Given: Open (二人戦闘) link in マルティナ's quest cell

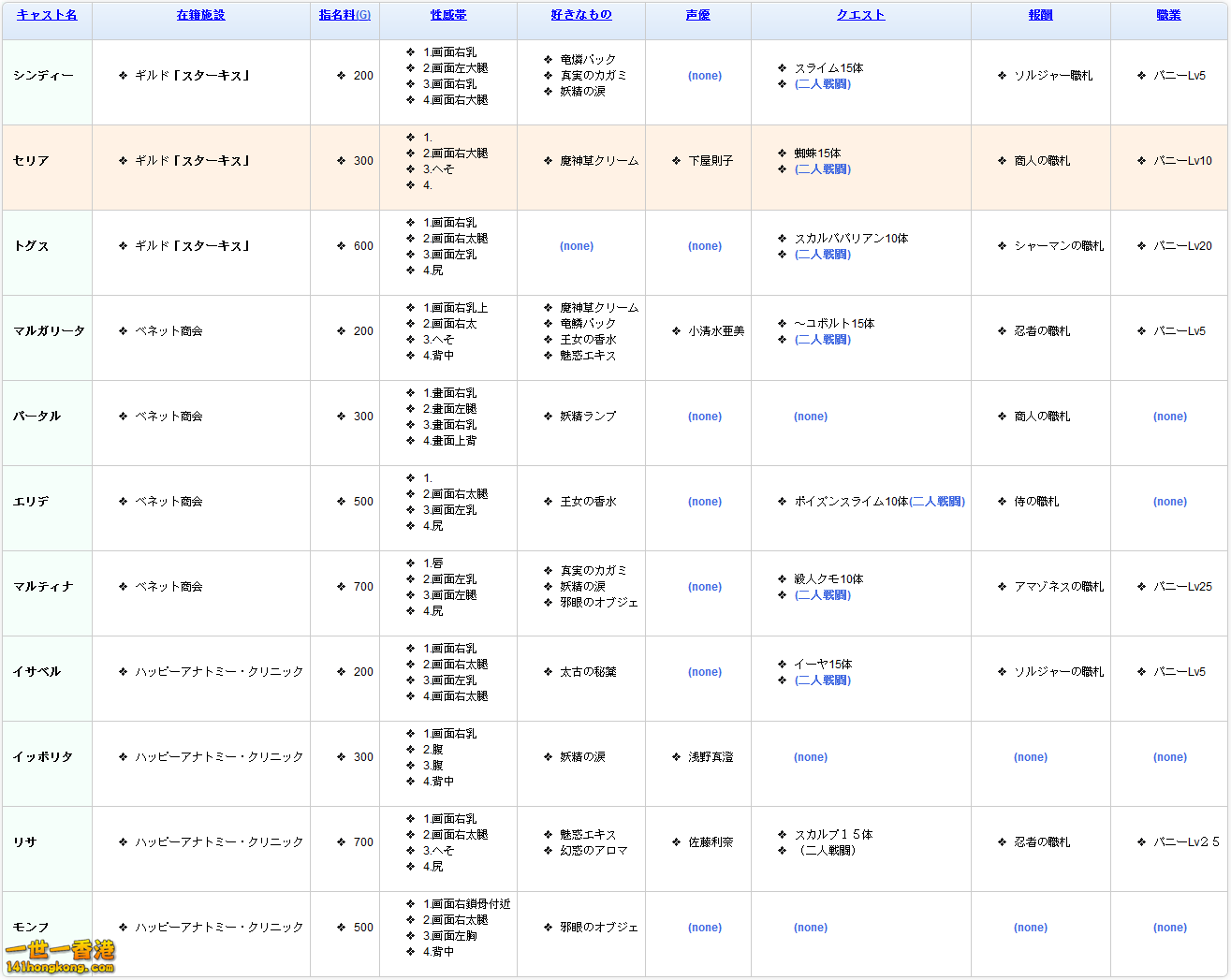Looking at the screenshot, I should [824, 594].
